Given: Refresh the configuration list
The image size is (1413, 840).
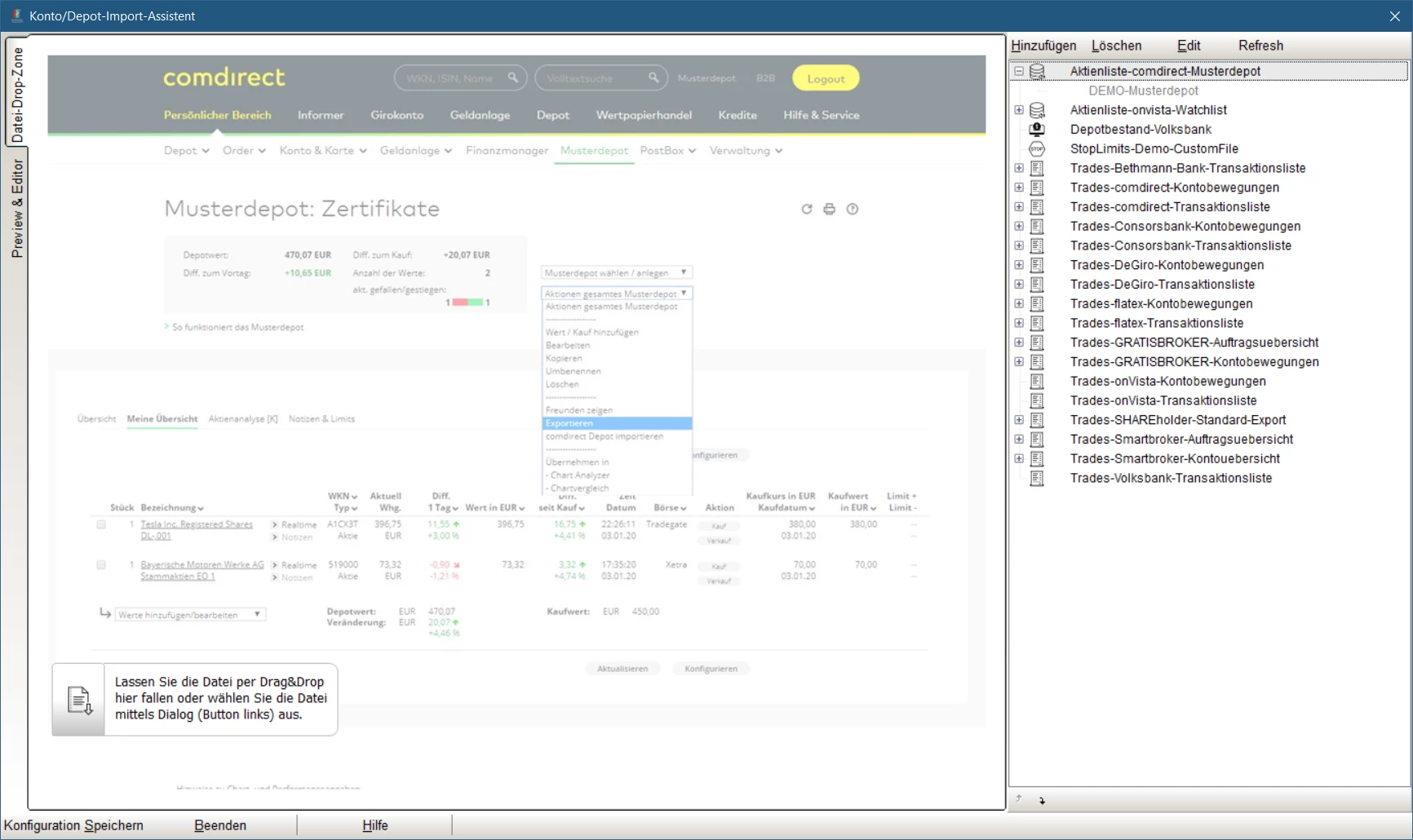Looking at the screenshot, I should [x=1260, y=46].
